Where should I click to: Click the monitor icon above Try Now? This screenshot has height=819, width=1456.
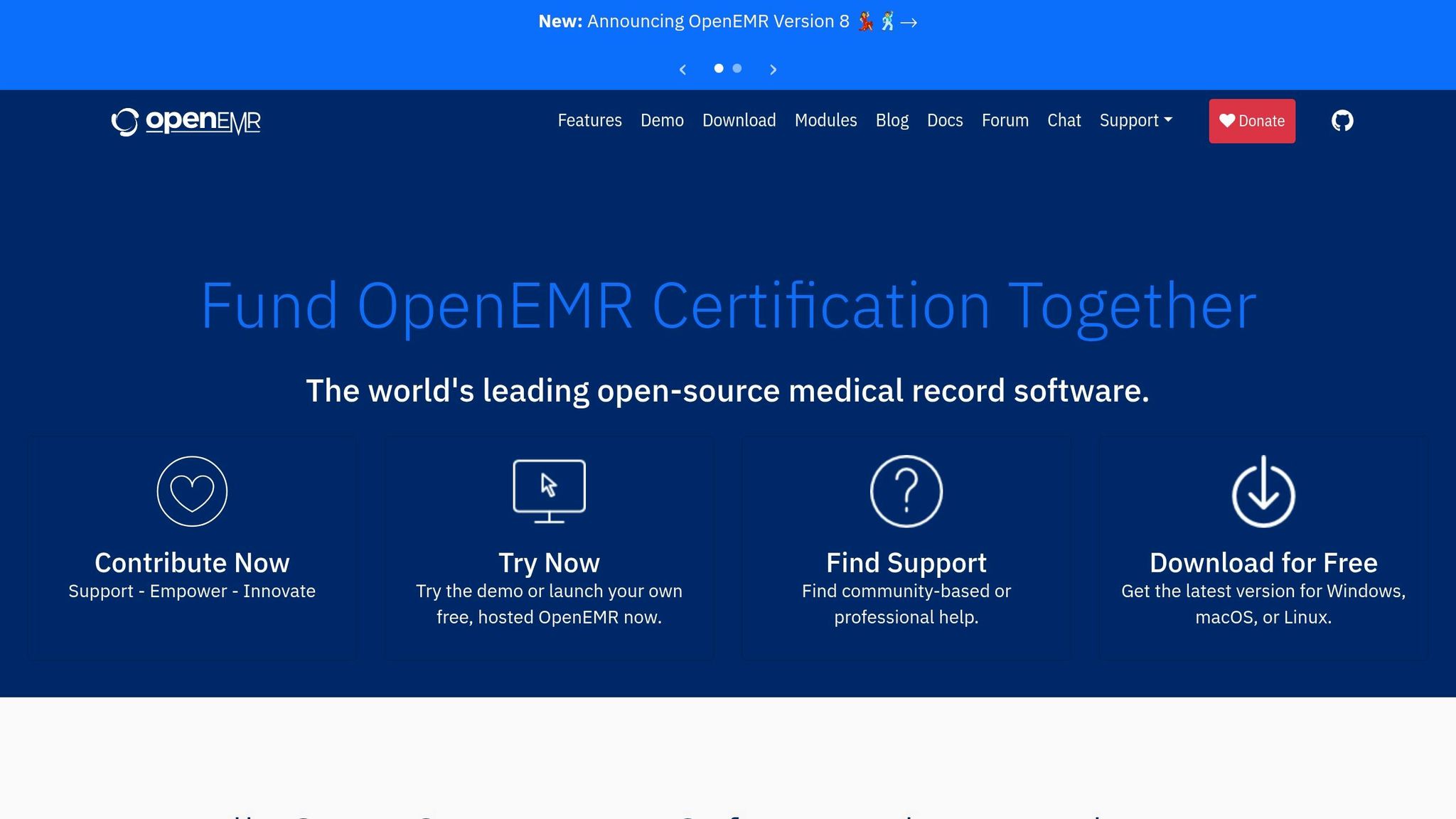549,491
